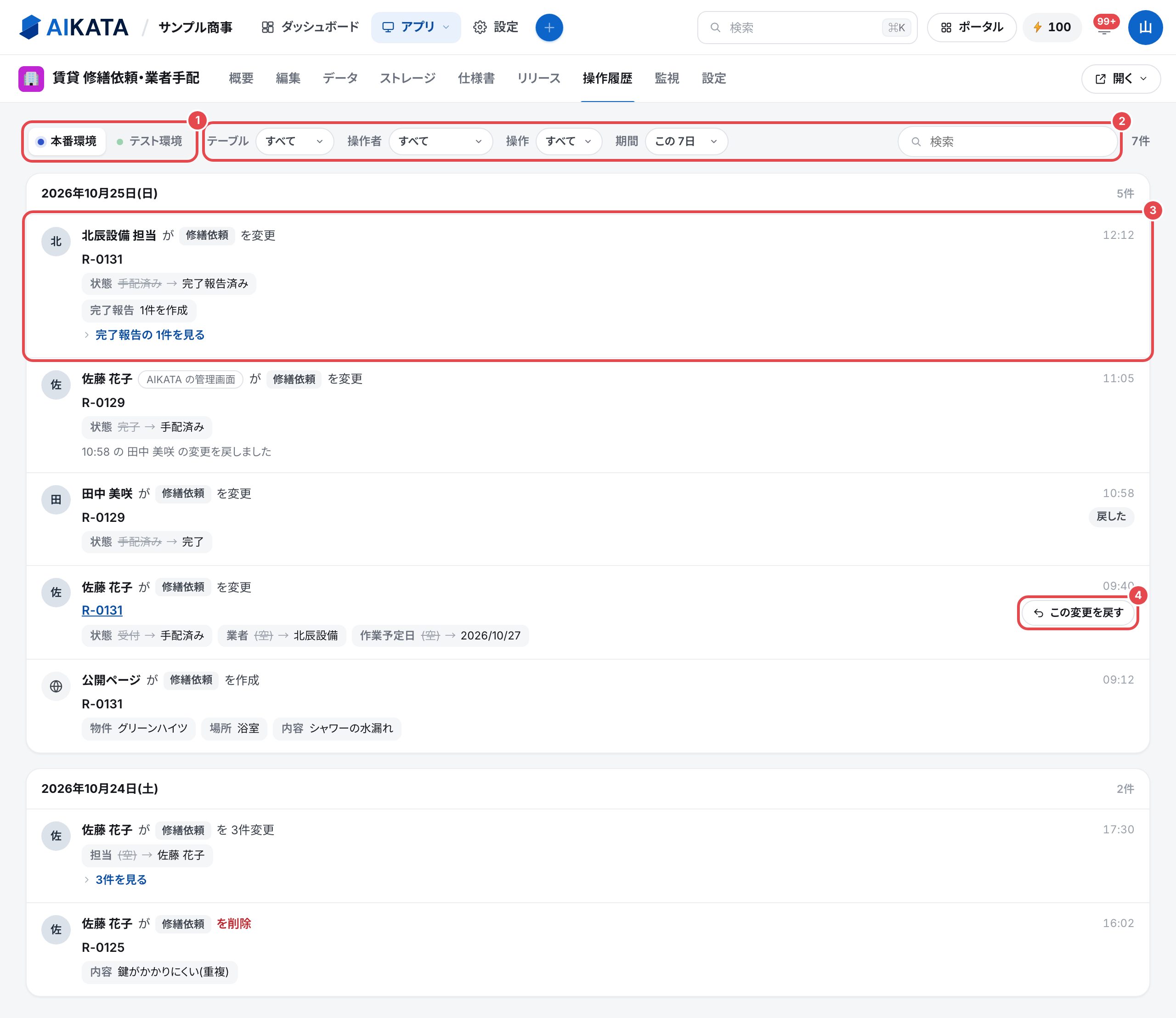Switch to the リリース tab
Viewport: 1176px width, 1018px height.
538,79
